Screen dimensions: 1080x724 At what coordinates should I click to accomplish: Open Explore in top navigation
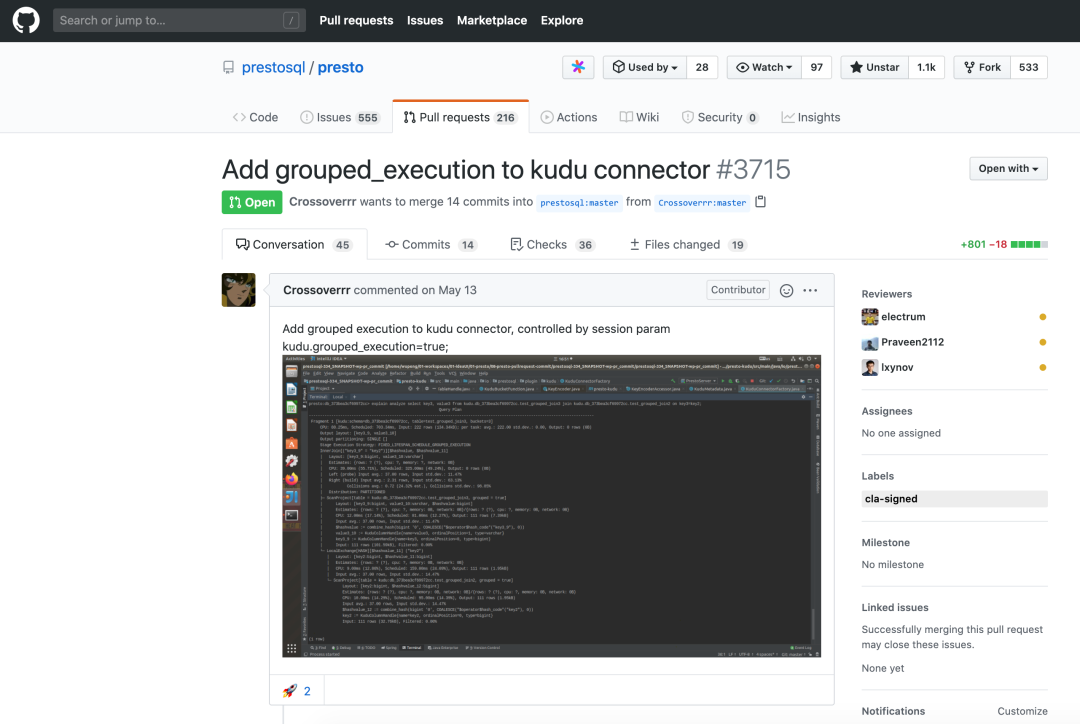pyautogui.click(x=562, y=21)
